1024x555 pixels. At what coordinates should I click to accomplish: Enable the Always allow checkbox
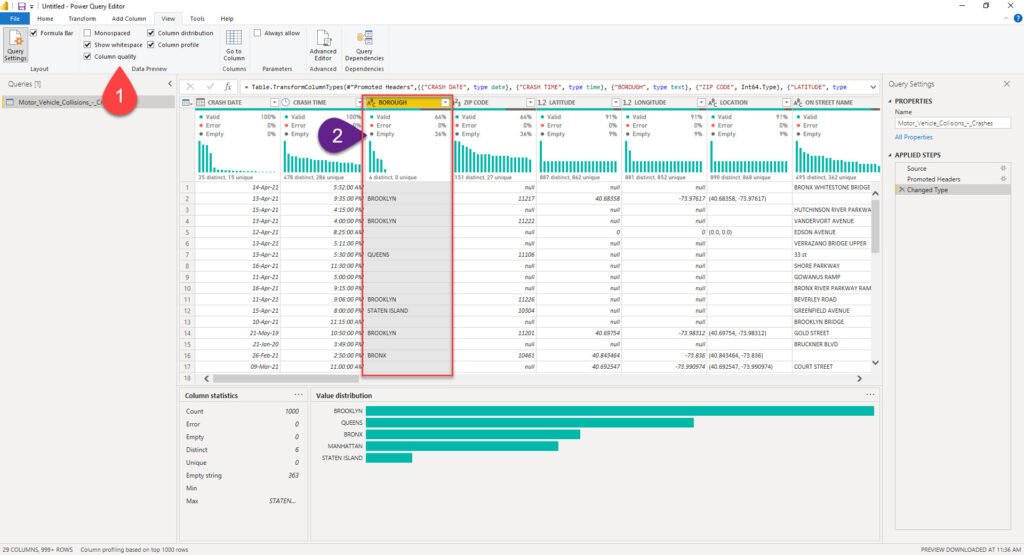[x=257, y=33]
